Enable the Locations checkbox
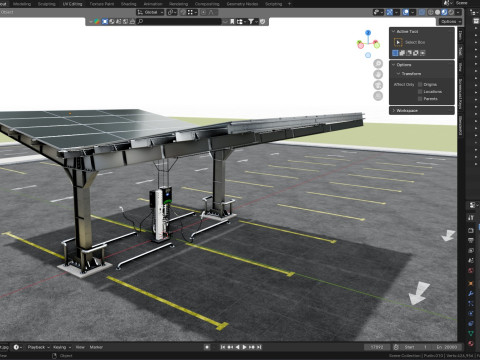 click(420, 91)
